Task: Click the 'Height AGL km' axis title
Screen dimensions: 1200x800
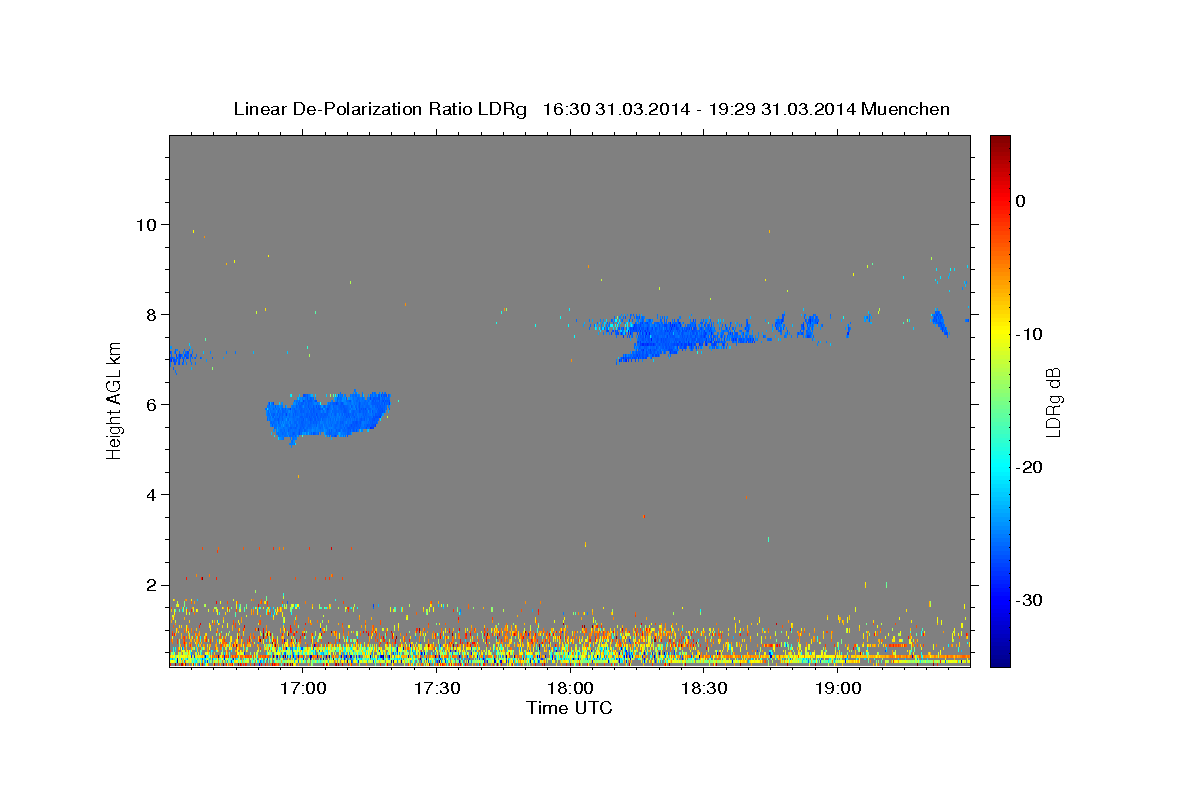Action: pos(115,400)
